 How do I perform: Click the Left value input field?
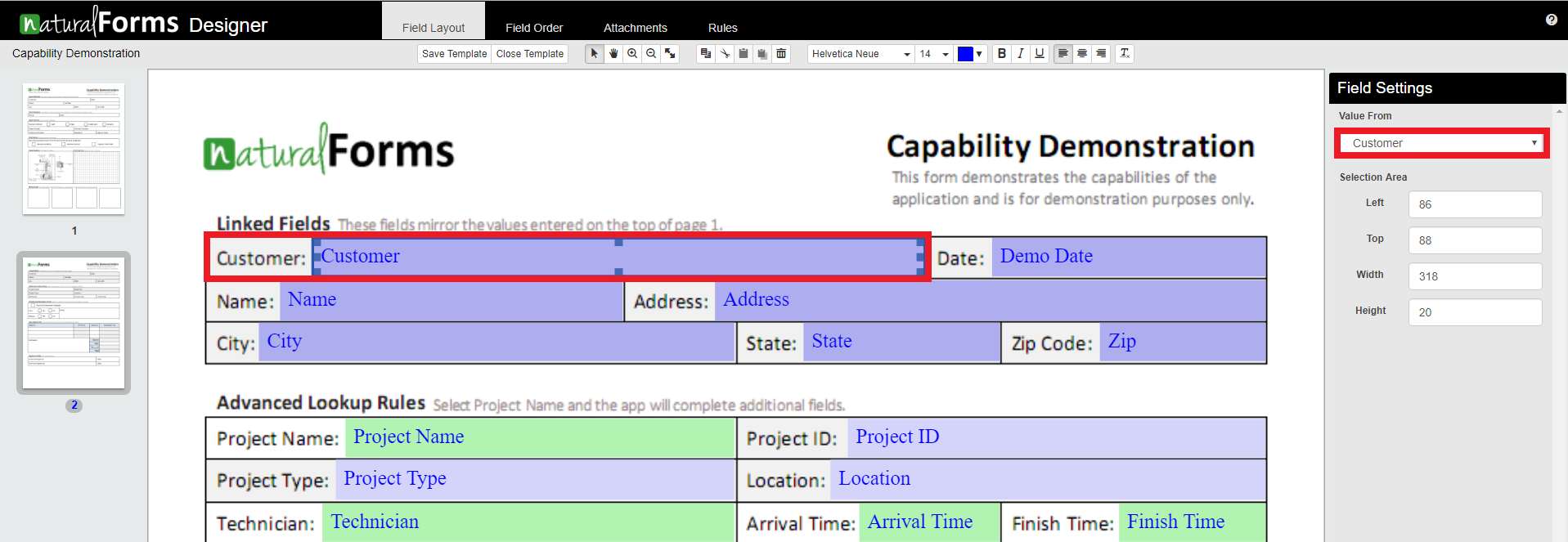[1475, 204]
